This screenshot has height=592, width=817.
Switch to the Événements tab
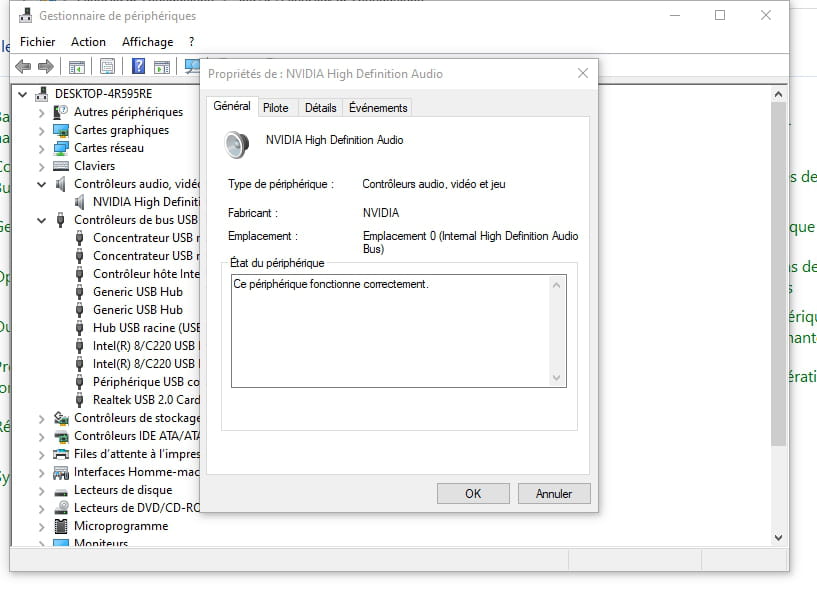coord(378,108)
